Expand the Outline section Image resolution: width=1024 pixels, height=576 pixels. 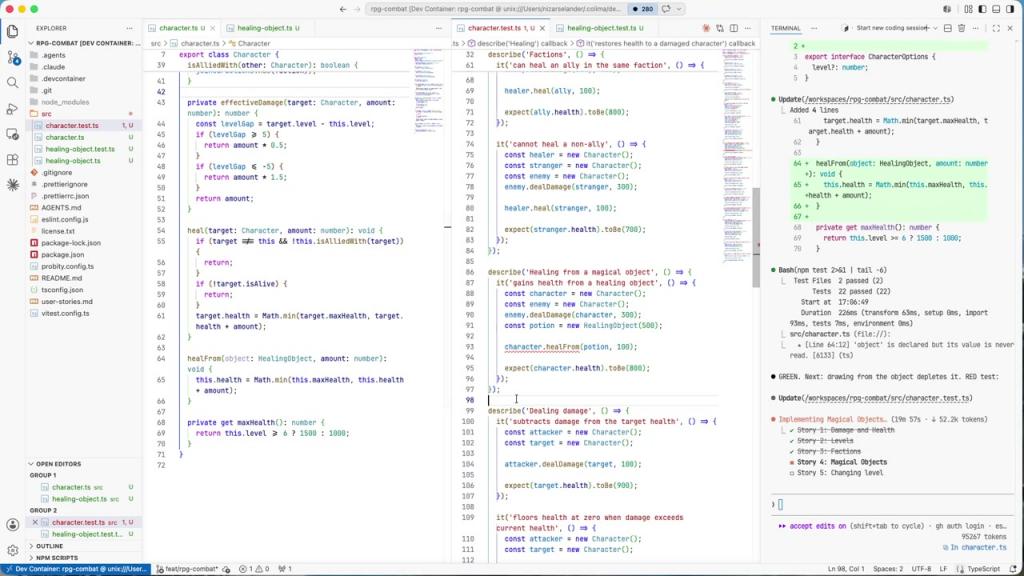84,546
